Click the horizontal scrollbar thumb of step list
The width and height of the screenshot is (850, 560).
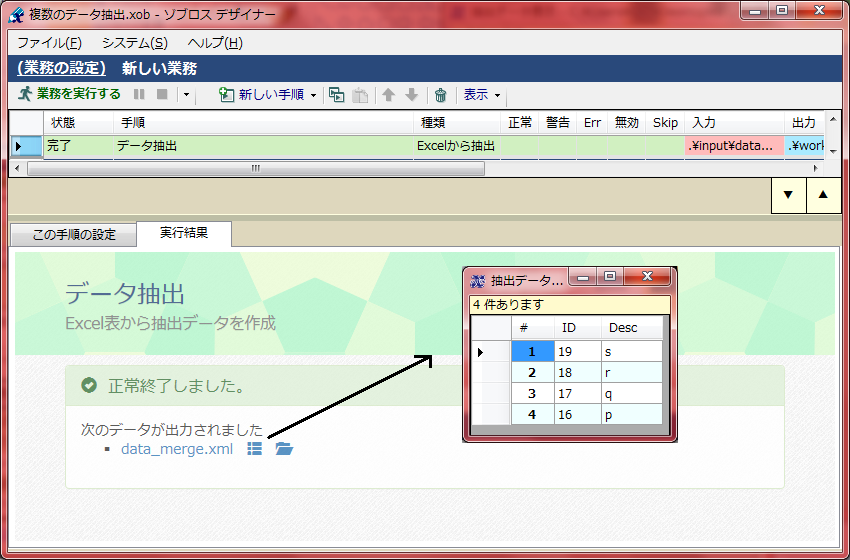tap(256, 169)
